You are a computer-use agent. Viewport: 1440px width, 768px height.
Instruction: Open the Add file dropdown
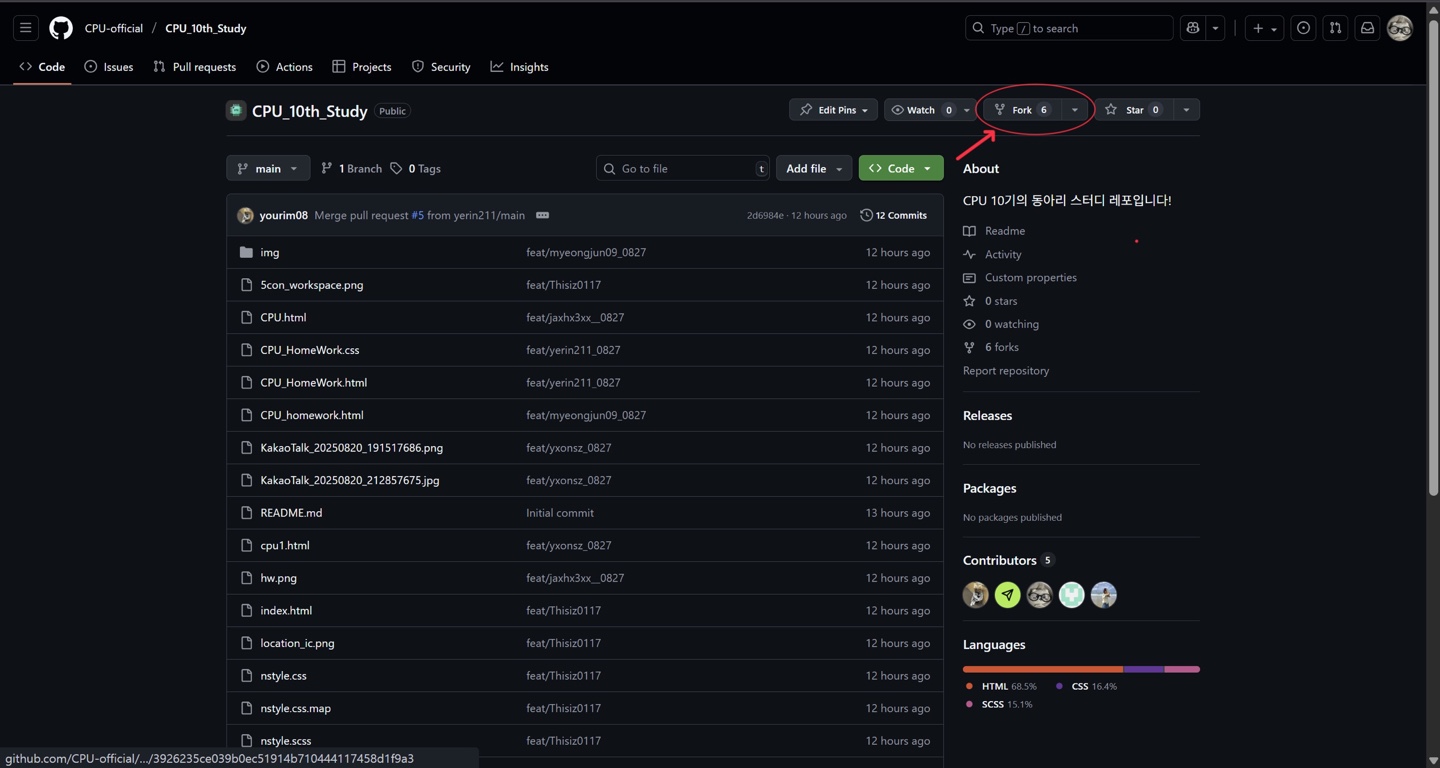[x=814, y=168]
